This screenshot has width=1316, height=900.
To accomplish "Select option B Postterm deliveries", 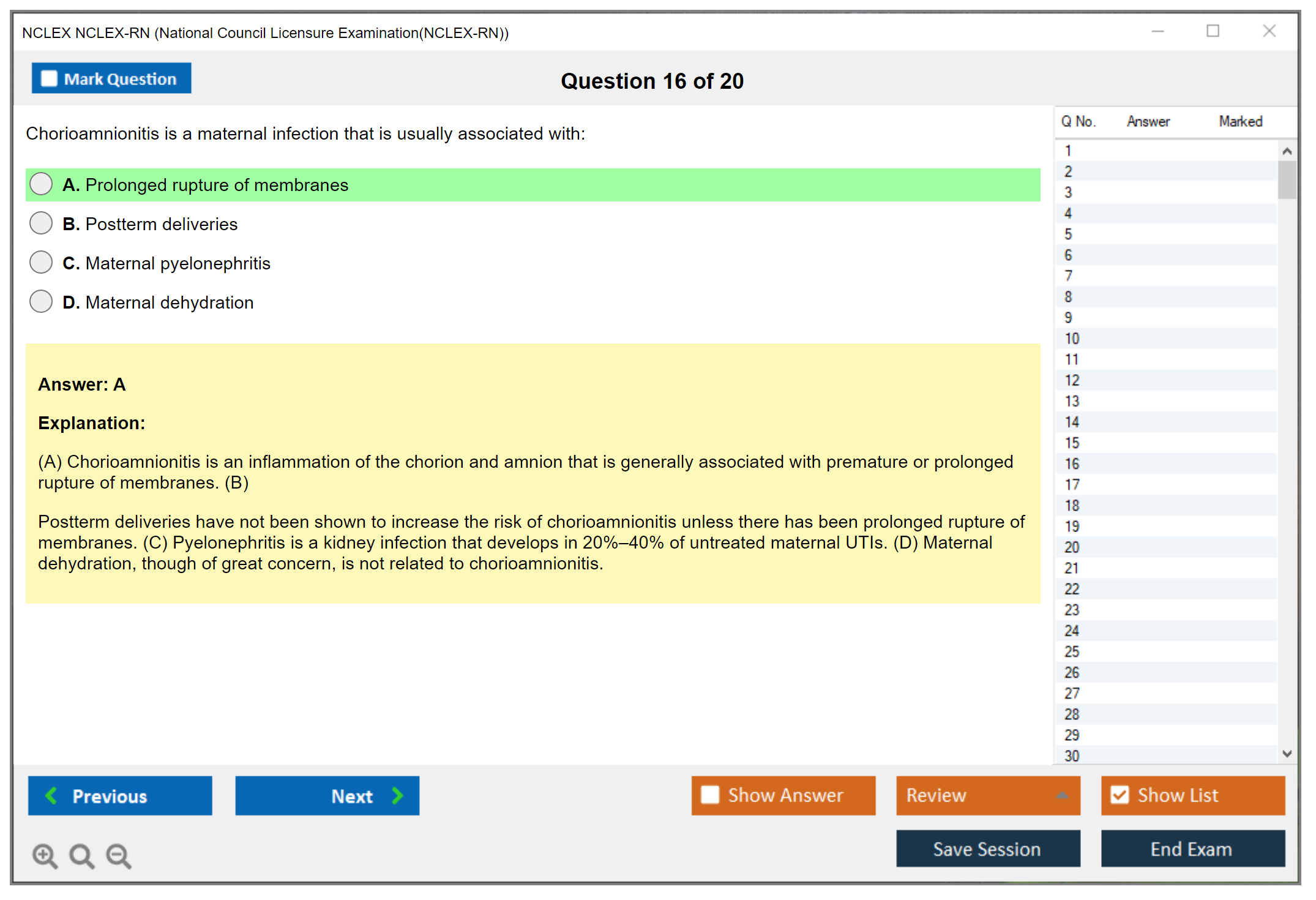I will (41, 223).
